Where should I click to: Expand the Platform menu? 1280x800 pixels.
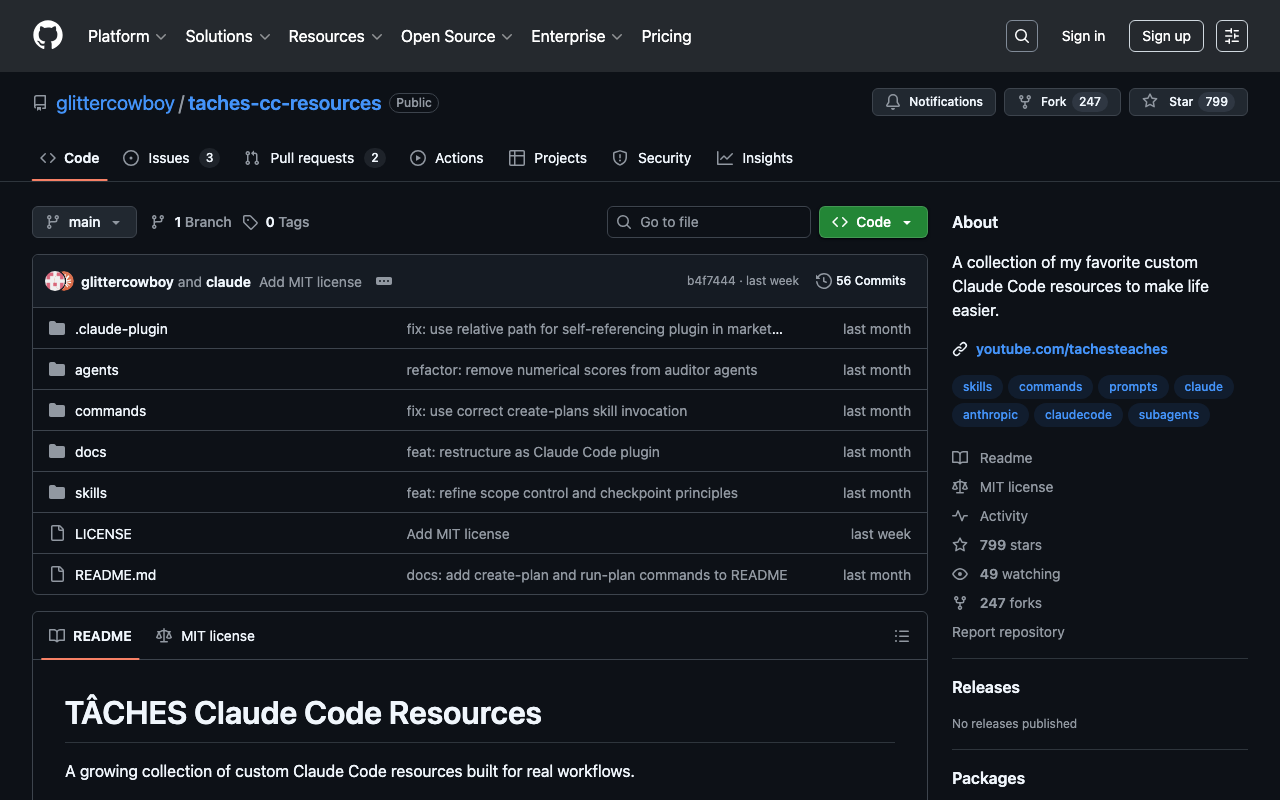pos(127,36)
